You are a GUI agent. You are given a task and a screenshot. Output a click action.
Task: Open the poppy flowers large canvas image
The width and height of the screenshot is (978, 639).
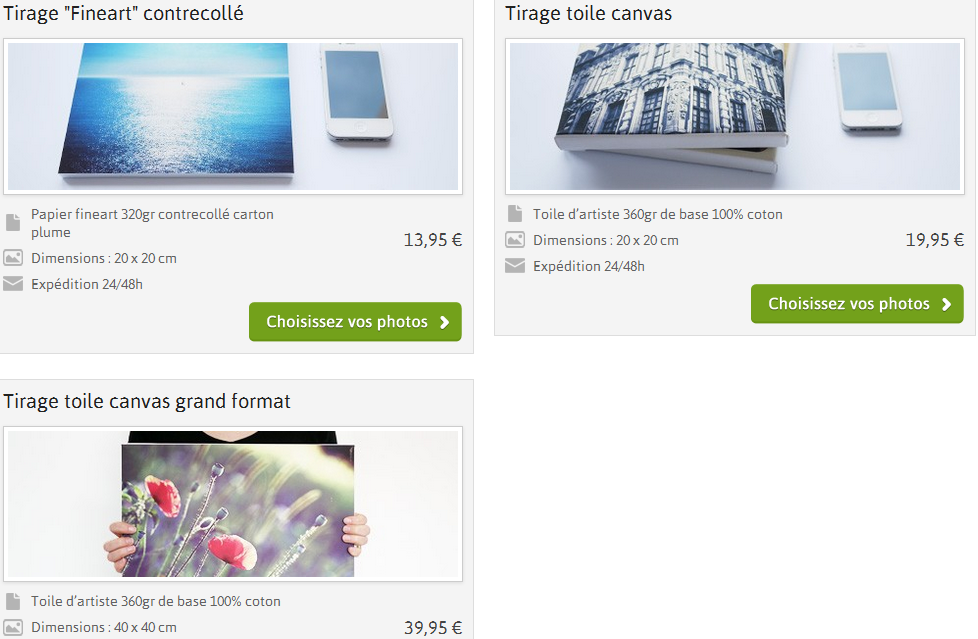point(233,504)
